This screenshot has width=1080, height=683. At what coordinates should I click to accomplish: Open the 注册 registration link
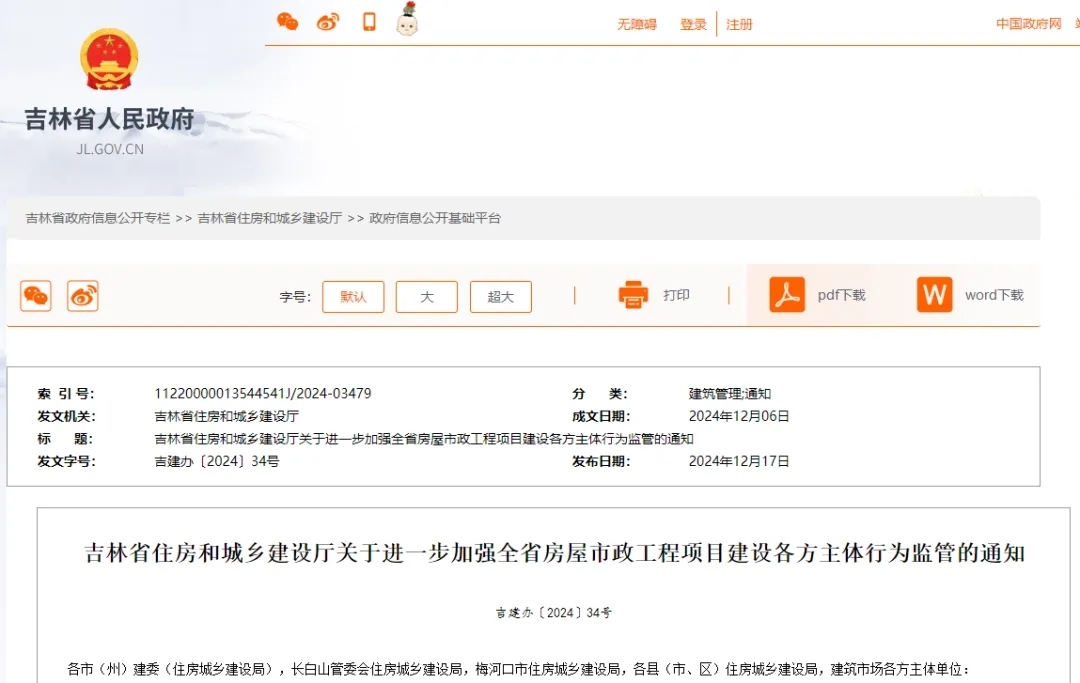point(740,24)
